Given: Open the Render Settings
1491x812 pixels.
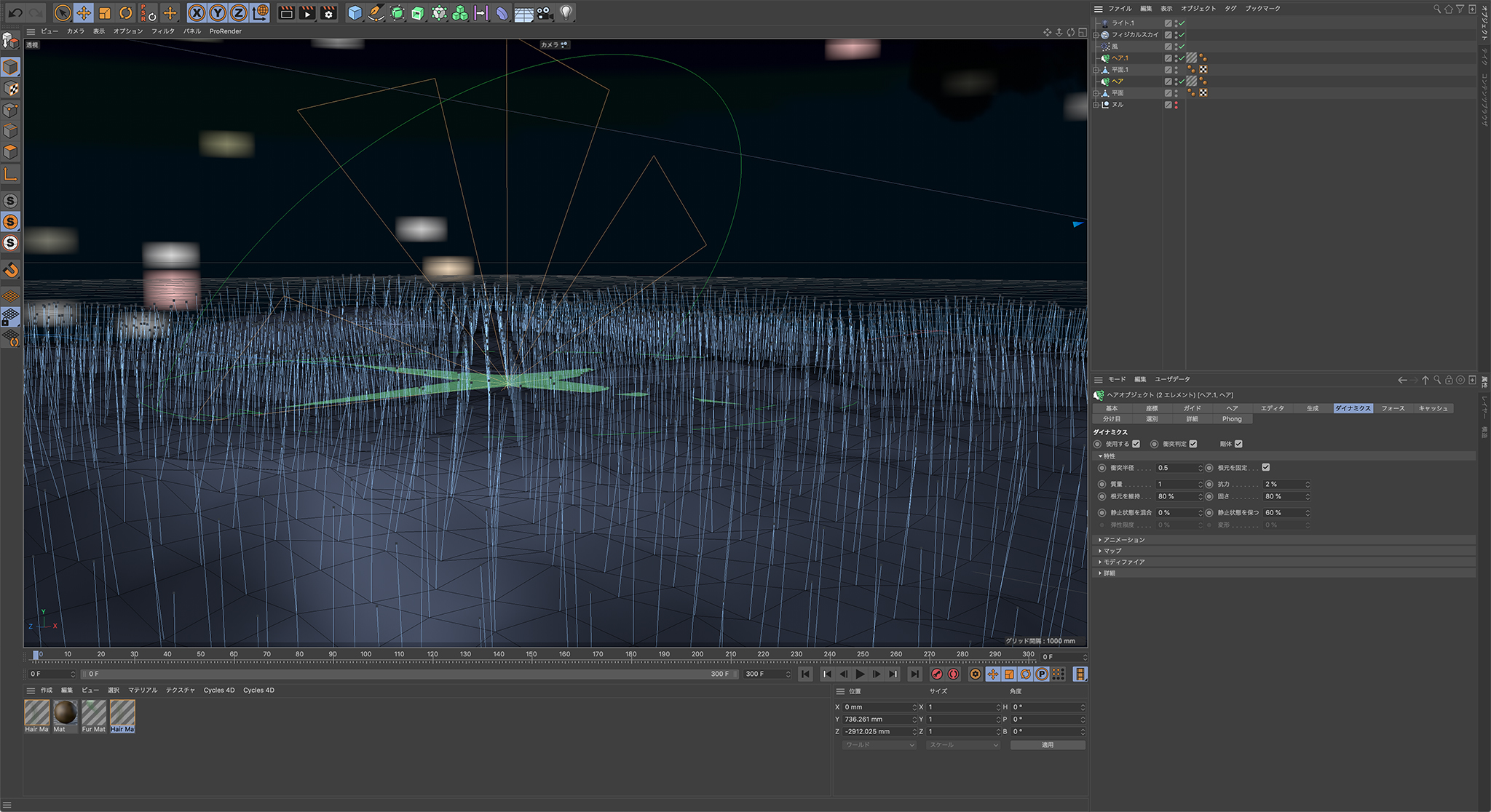Looking at the screenshot, I should 330,12.
